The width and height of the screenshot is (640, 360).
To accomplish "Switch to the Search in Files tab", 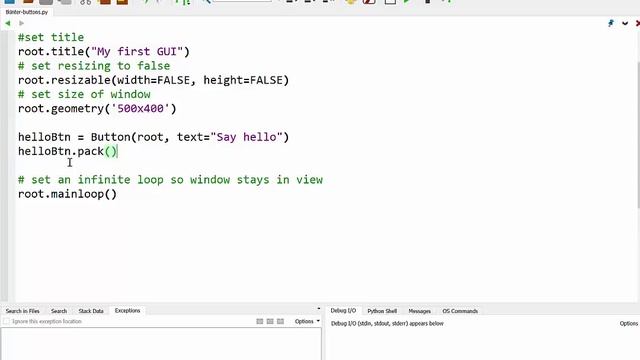I will click(23, 311).
